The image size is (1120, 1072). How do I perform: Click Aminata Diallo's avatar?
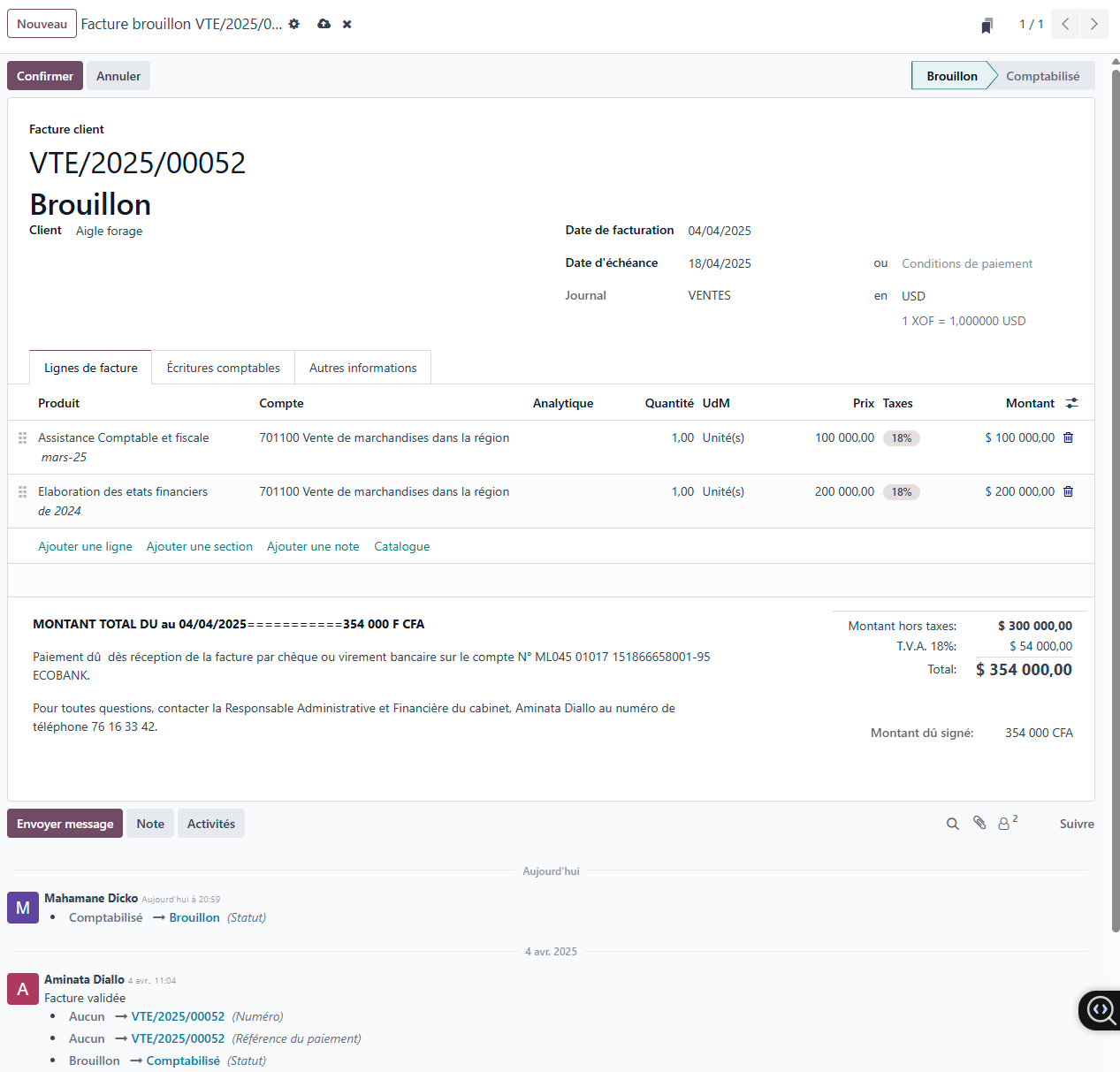point(23,989)
